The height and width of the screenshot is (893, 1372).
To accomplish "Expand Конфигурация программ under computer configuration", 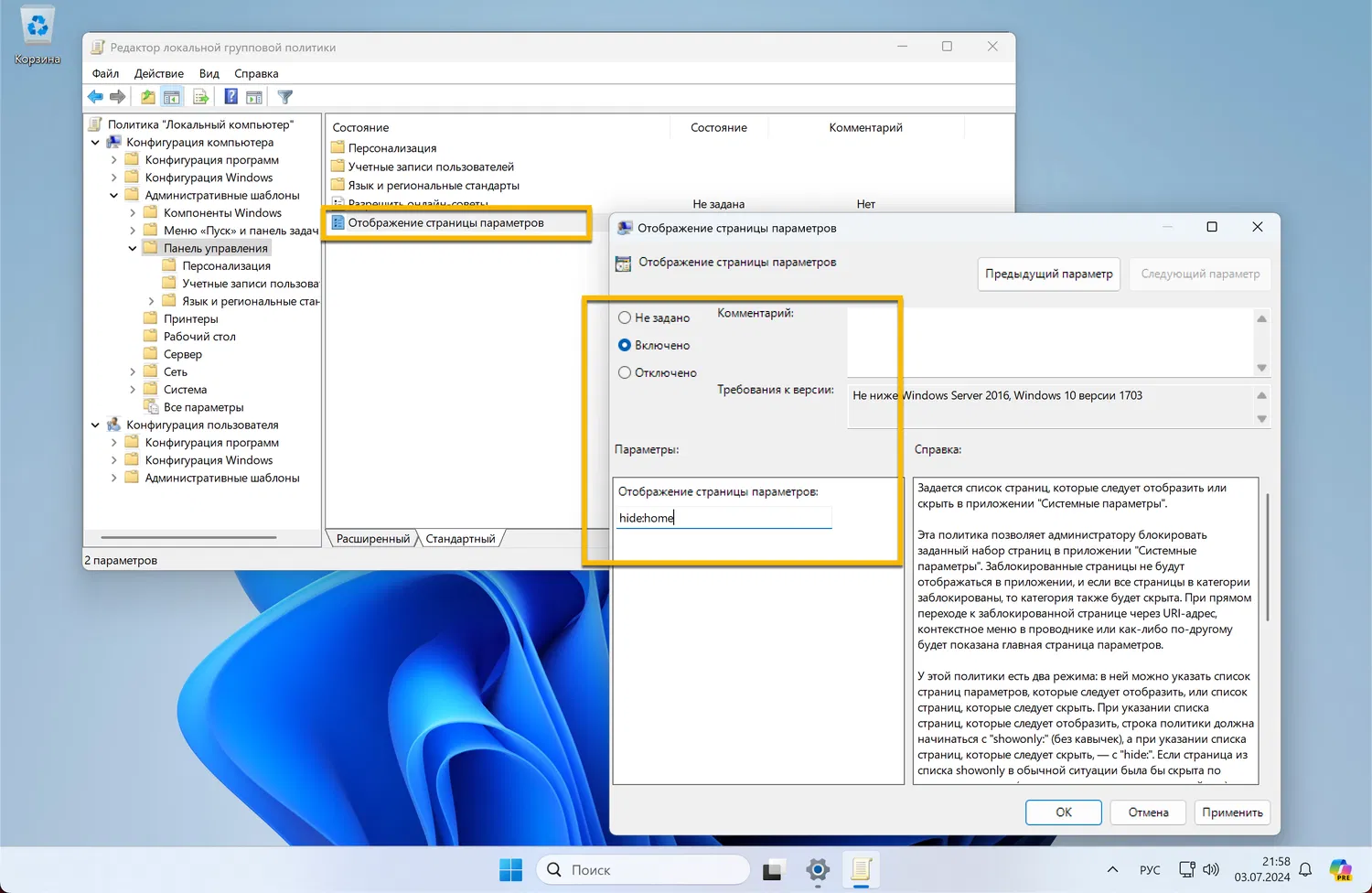I will point(114,160).
